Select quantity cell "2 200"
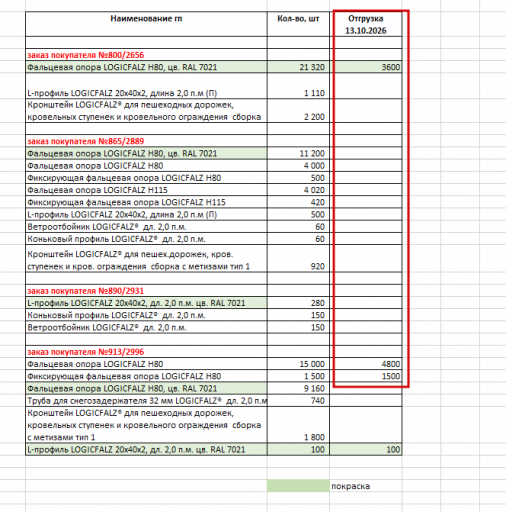Viewport: 506px width, 512px height. tap(298, 111)
